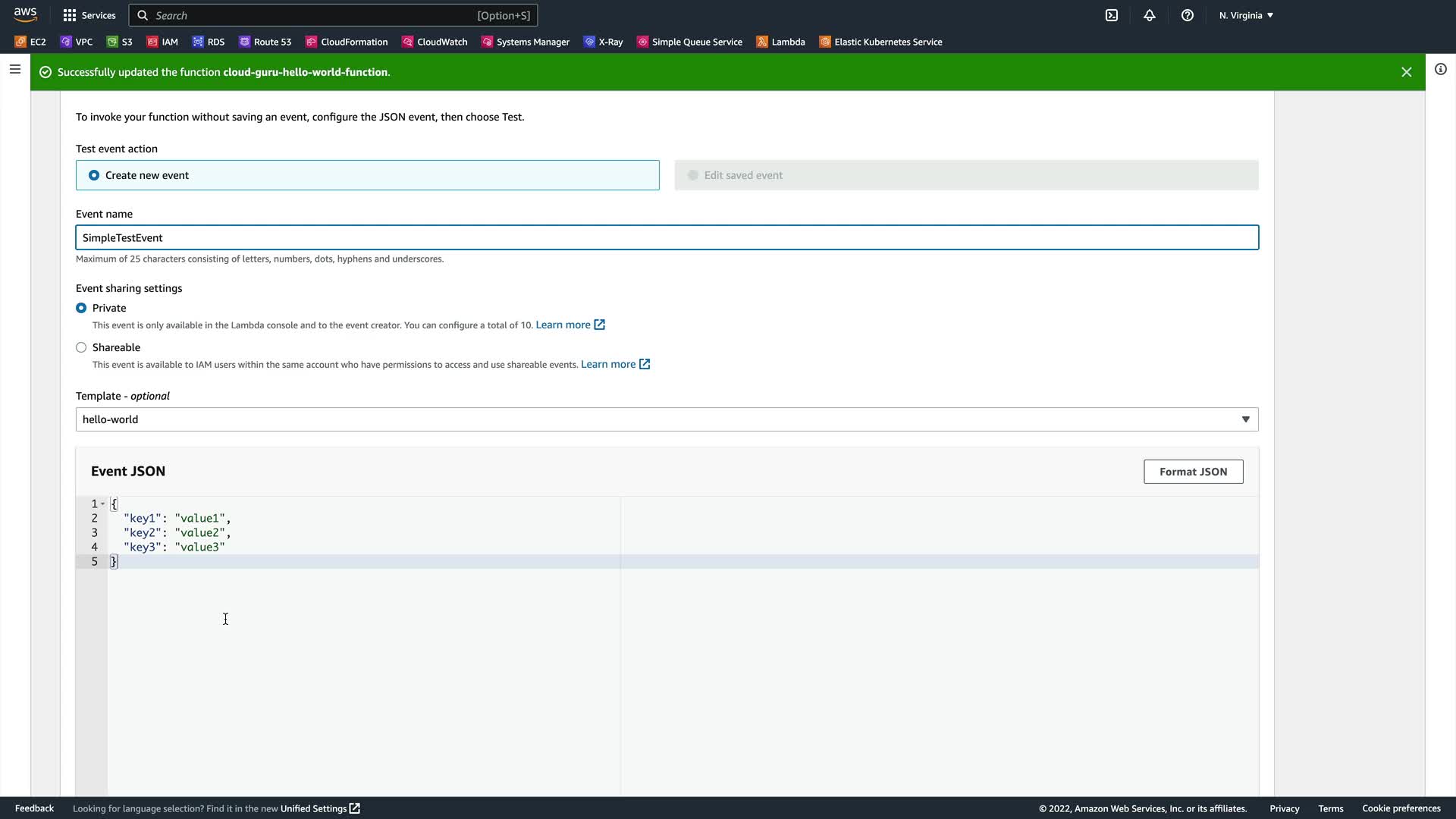
Task: Open the Services grid menu
Action: (x=89, y=15)
